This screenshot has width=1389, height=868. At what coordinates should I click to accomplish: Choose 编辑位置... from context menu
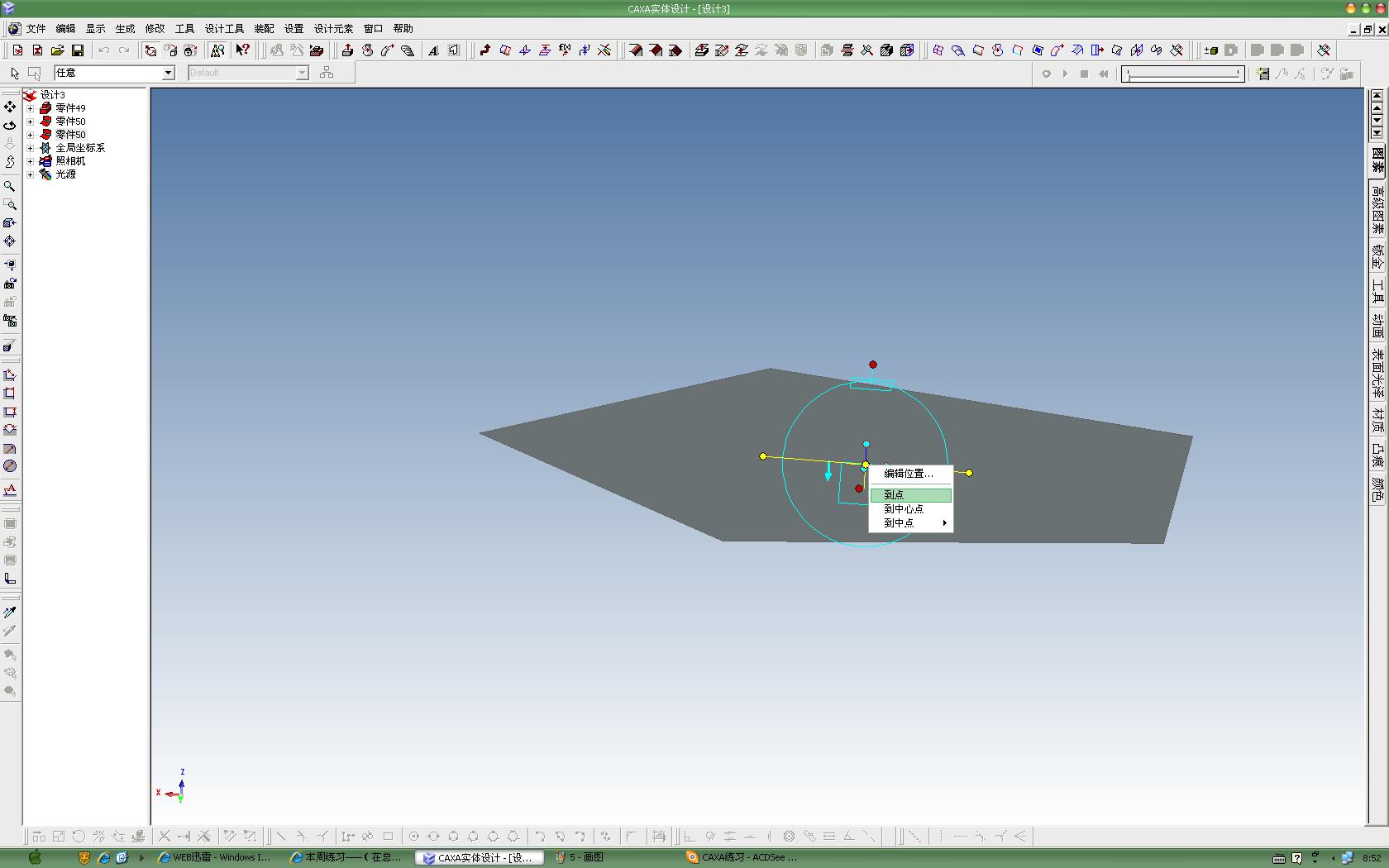click(x=911, y=474)
